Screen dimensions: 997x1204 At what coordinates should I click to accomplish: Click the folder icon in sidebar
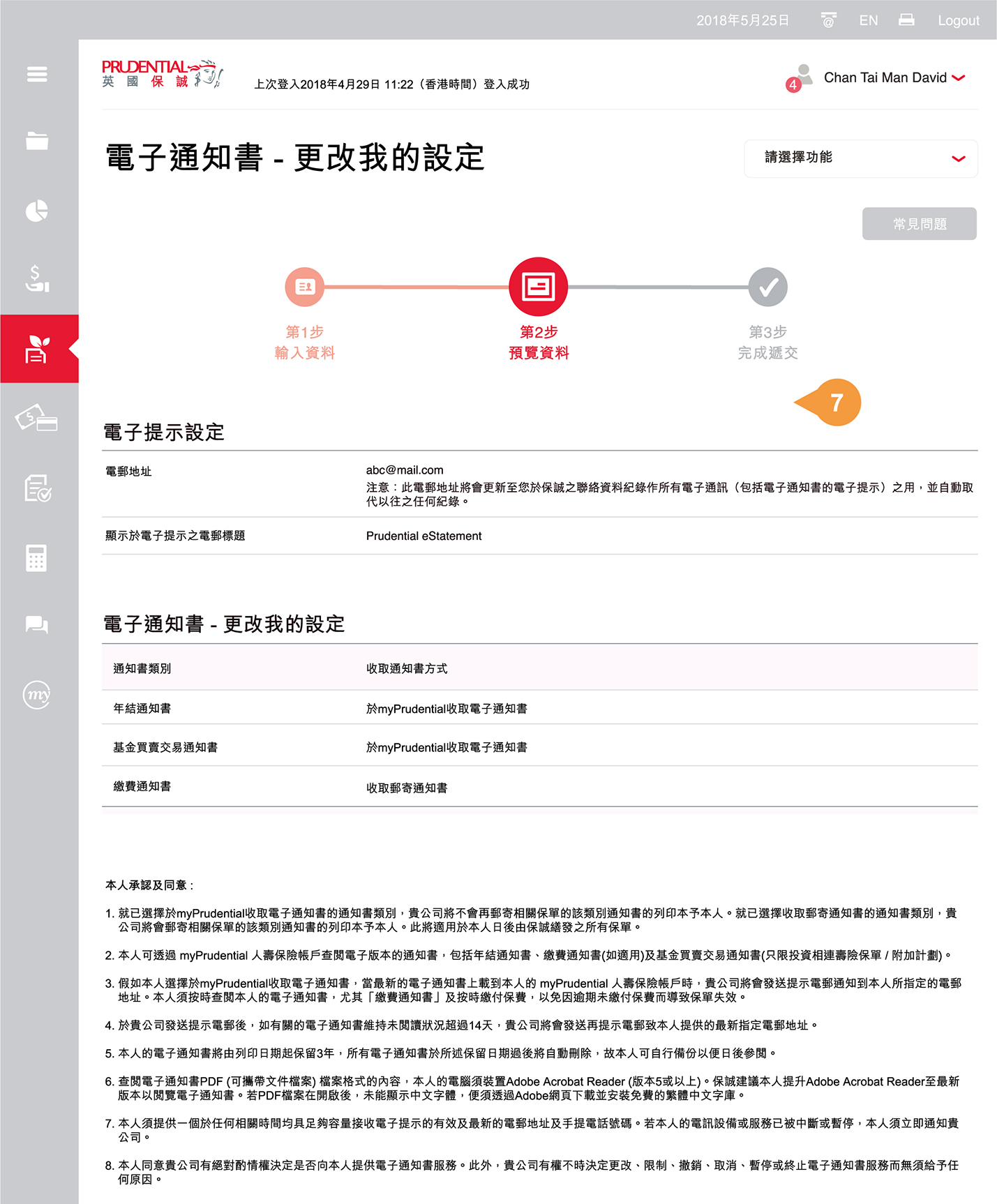(x=37, y=141)
